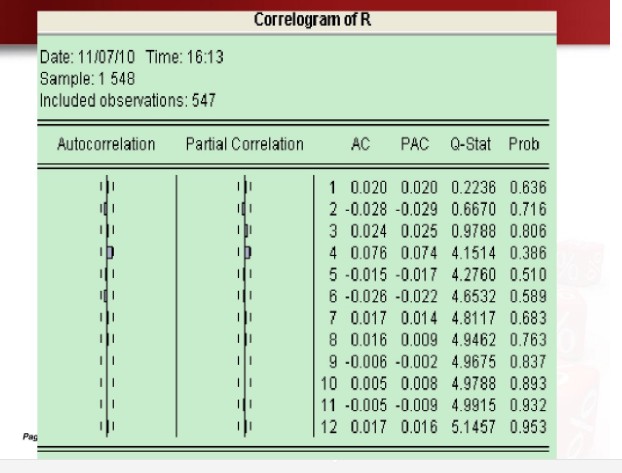Select PAC value -0.029

(x=417, y=209)
